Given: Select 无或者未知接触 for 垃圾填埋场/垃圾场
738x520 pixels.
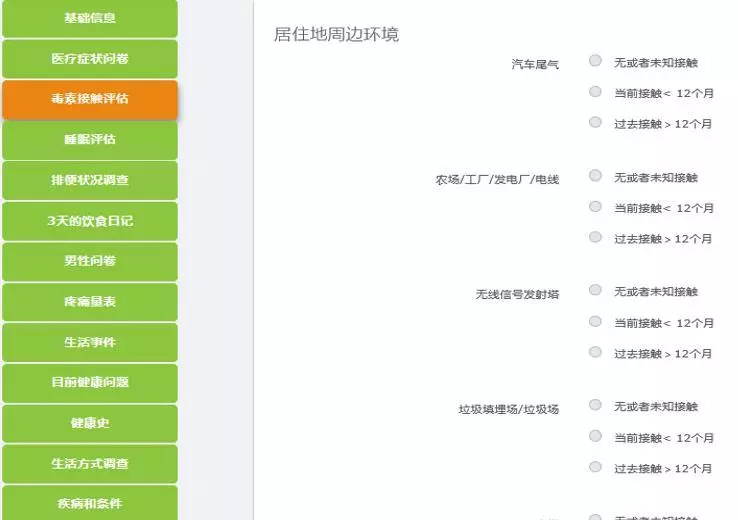Looking at the screenshot, I should click(596, 405).
